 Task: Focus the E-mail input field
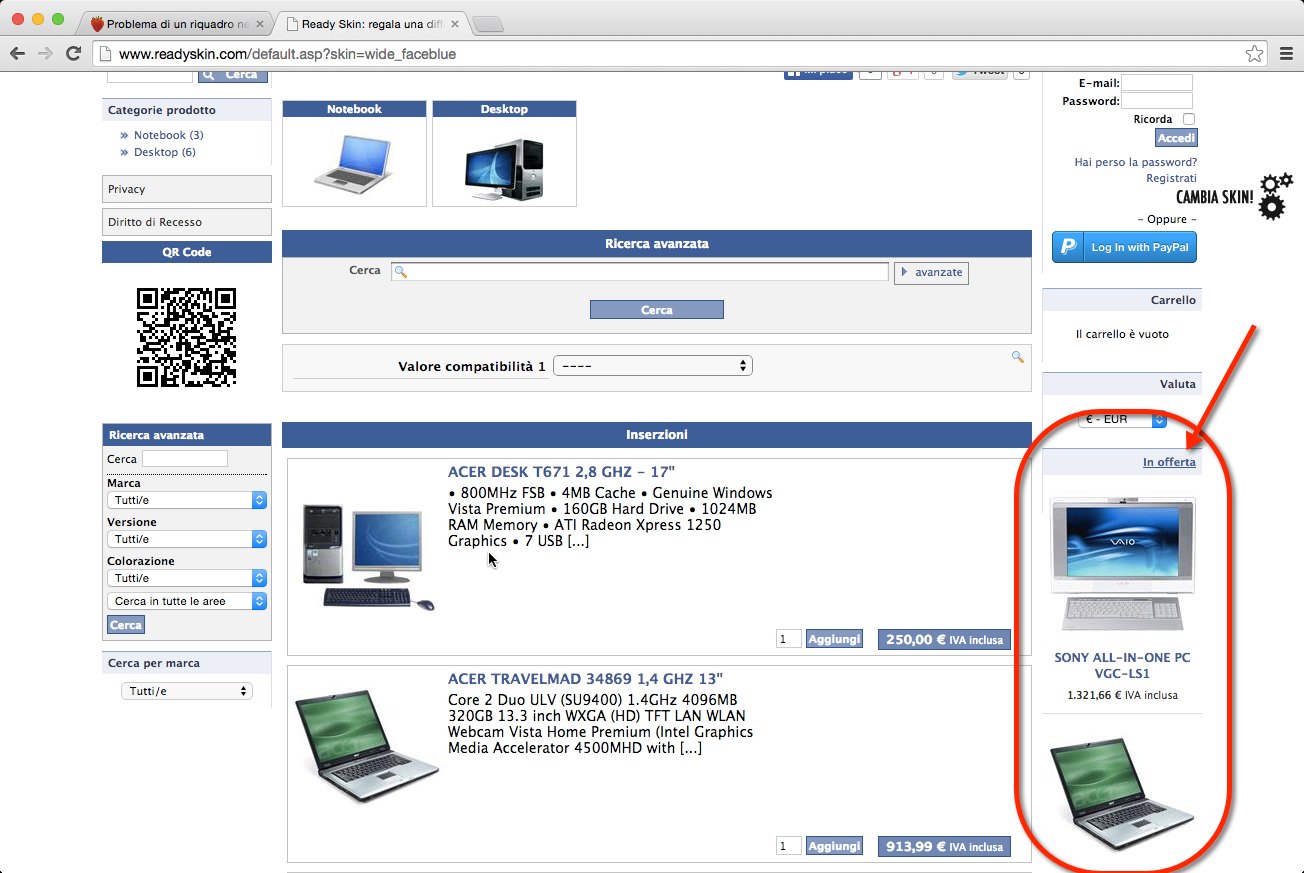click(x=1157, y=83)
